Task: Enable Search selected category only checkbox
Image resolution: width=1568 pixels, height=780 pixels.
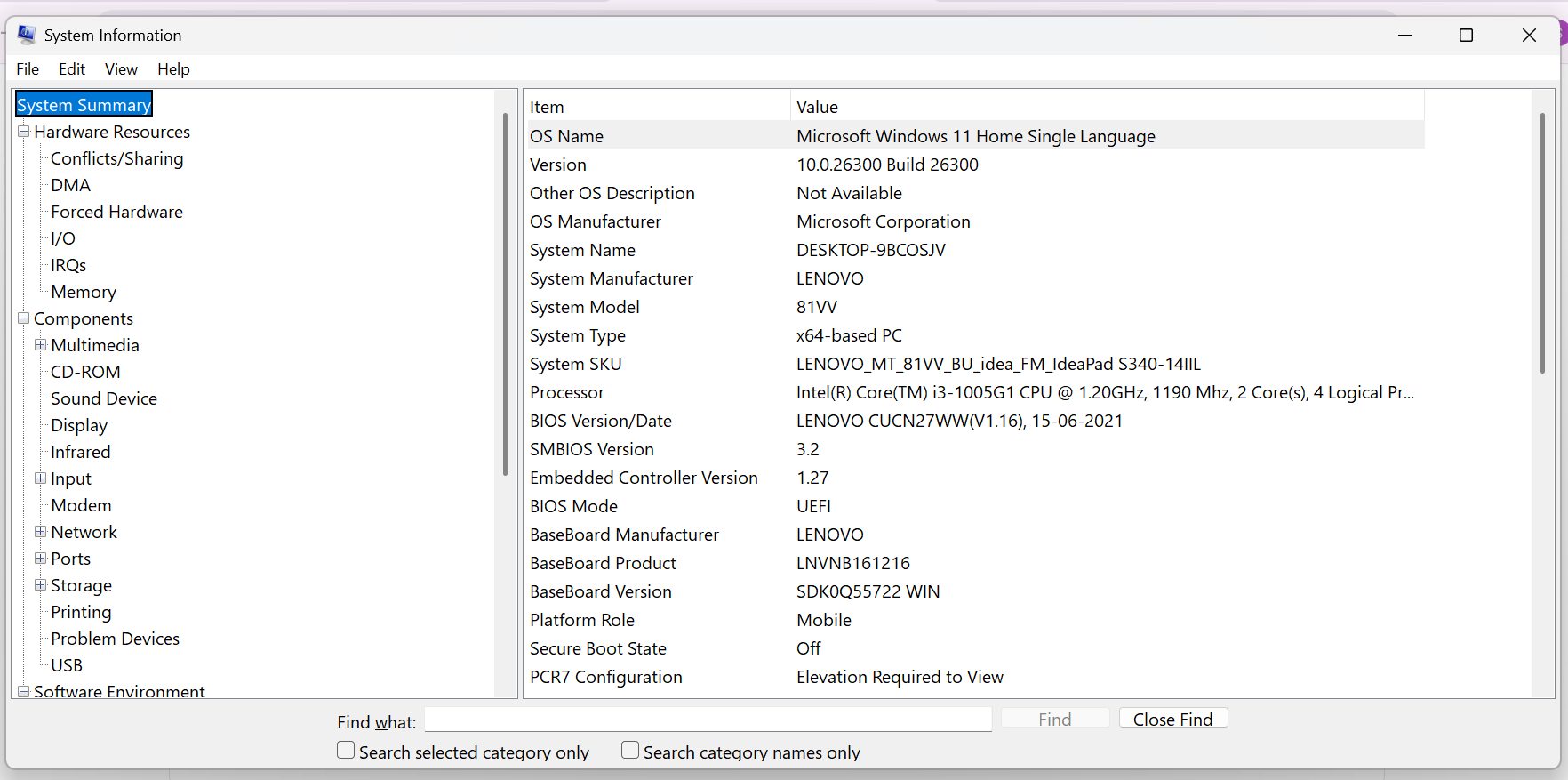Action: click(x=346, y=751)
